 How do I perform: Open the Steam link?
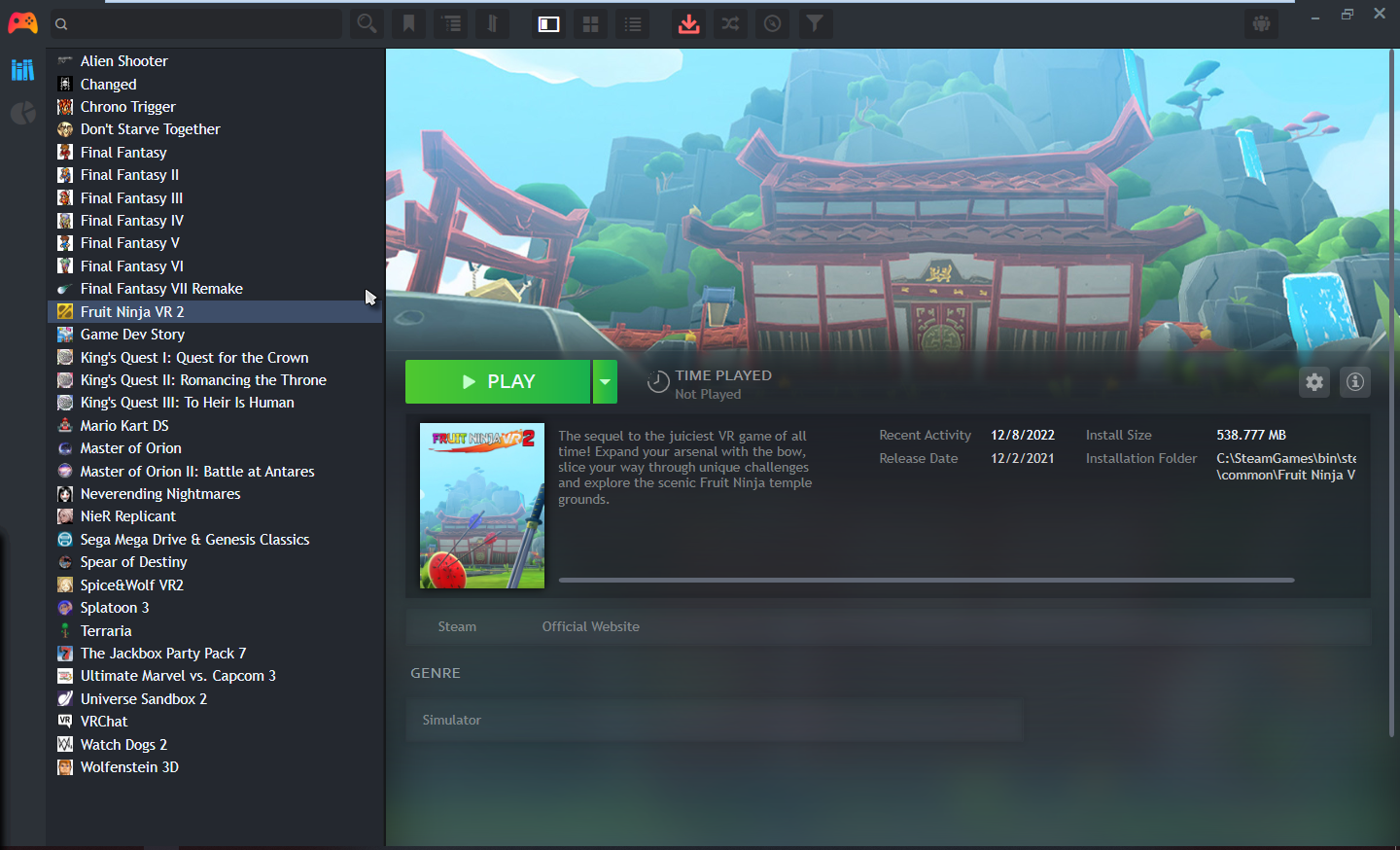457,626
